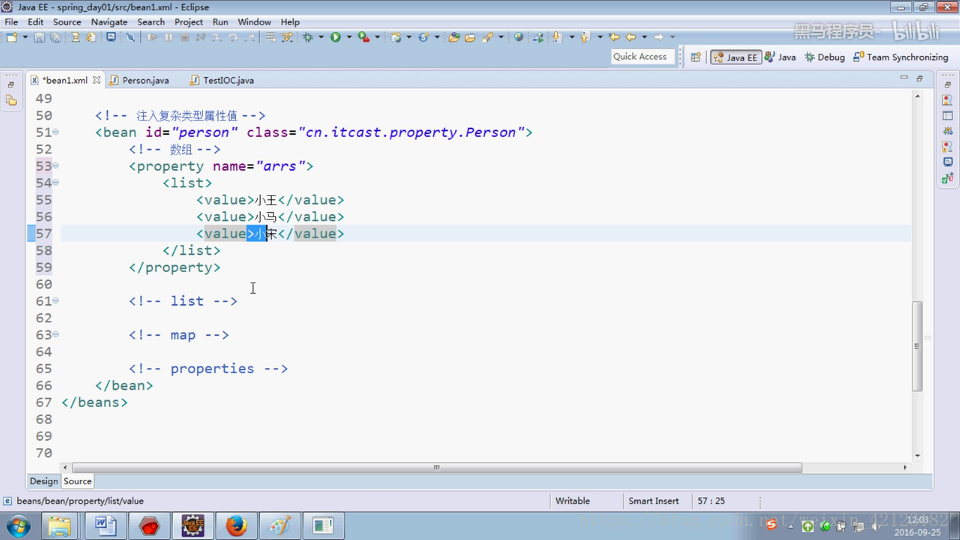Select the Source view tab
This screenshot has height=540, width=960.
[x=77, y=481]
